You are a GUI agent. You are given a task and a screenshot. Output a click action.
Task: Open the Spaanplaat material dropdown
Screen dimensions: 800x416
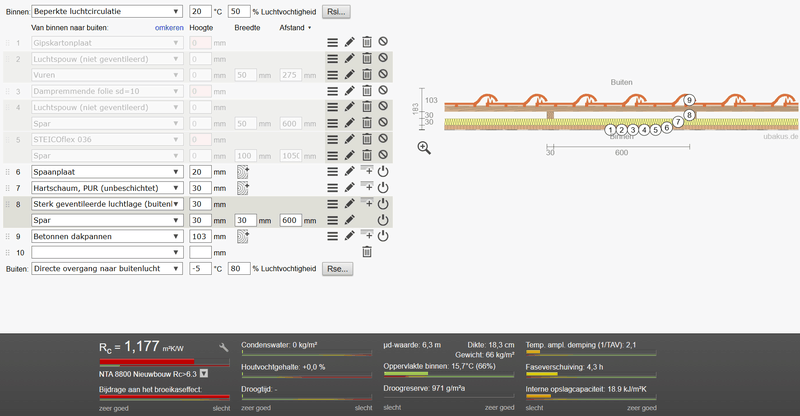pyautogui.click(x=107, y=172)
